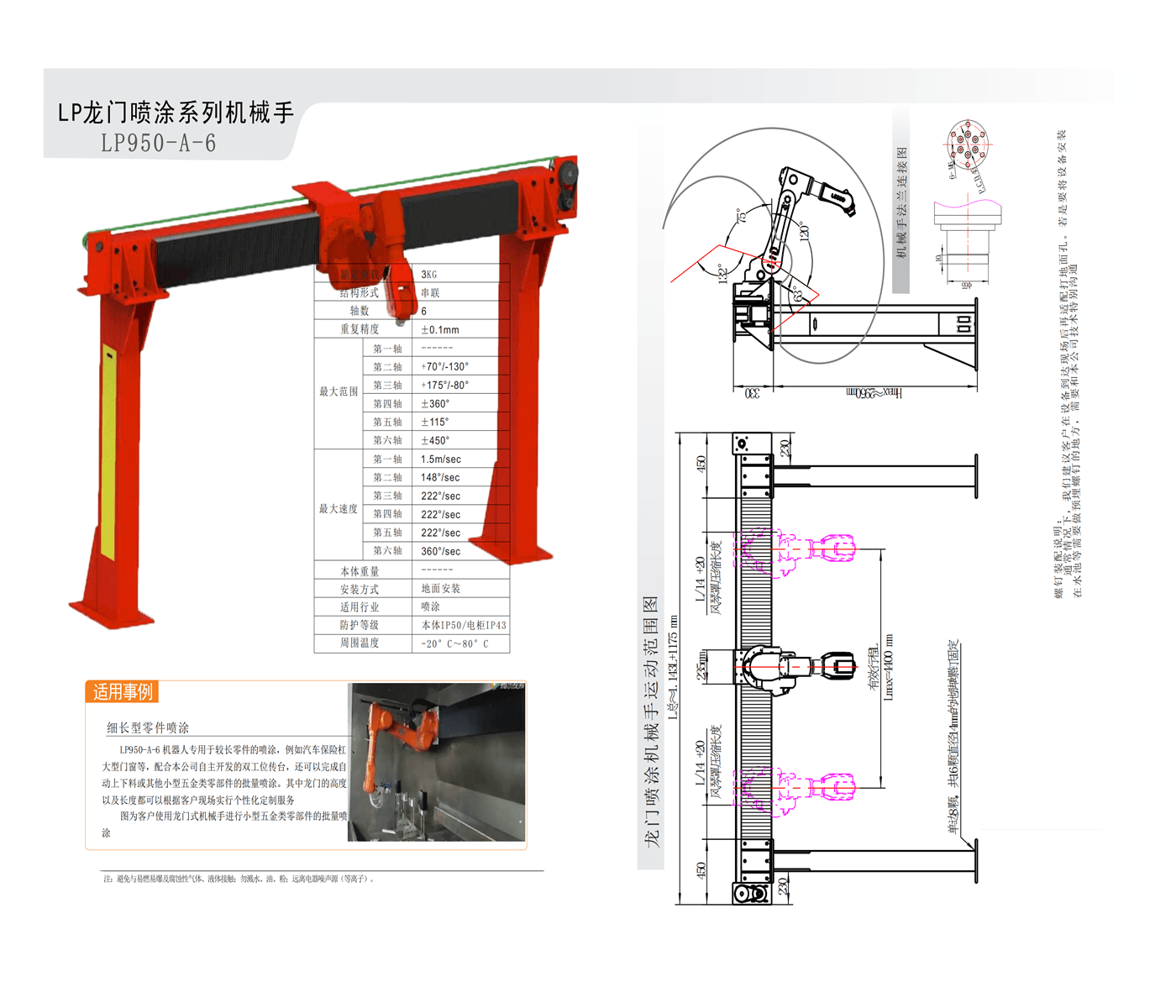Viewport: 1176px width, 1008px height.
Task: Click the rated load value "3KG"
Action: tap(429, 275)
